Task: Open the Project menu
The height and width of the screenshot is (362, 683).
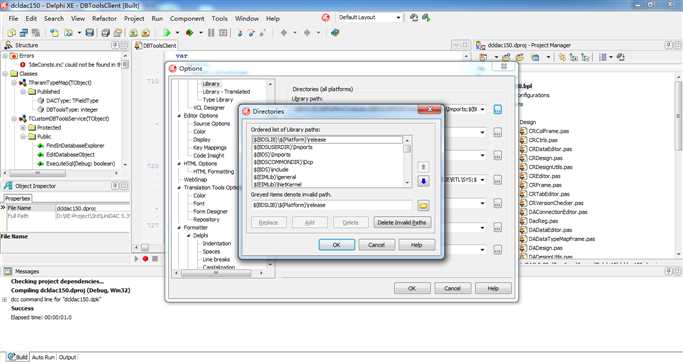Action: click(x=134, y=18)
